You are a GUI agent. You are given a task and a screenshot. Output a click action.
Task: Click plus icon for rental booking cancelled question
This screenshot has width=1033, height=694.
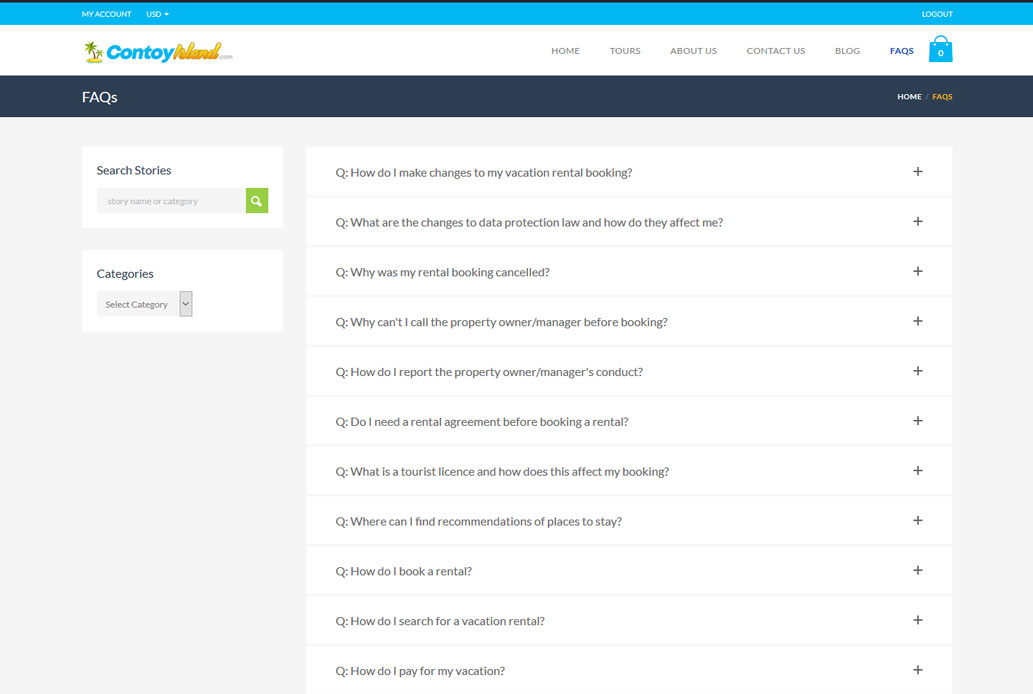click(917, 272)
